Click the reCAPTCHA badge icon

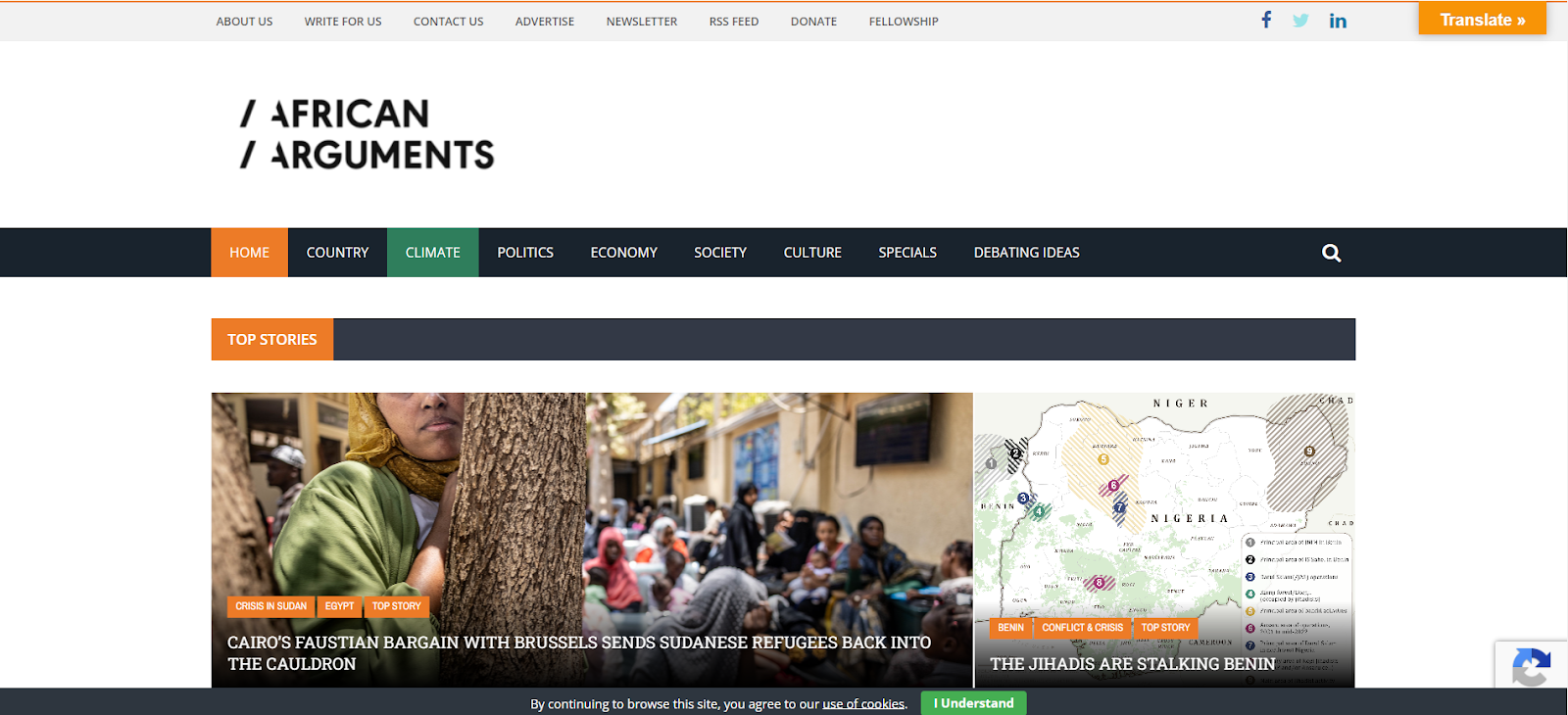(1531, 669)
